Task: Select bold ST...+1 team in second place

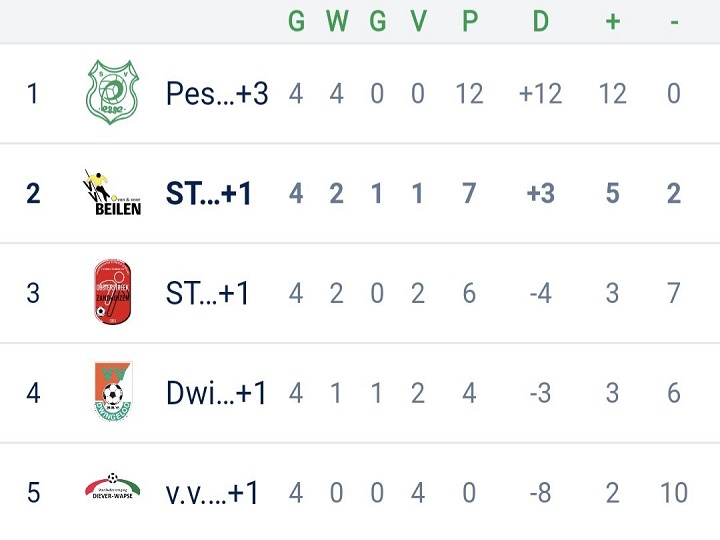Action: [x=208, y=193]
